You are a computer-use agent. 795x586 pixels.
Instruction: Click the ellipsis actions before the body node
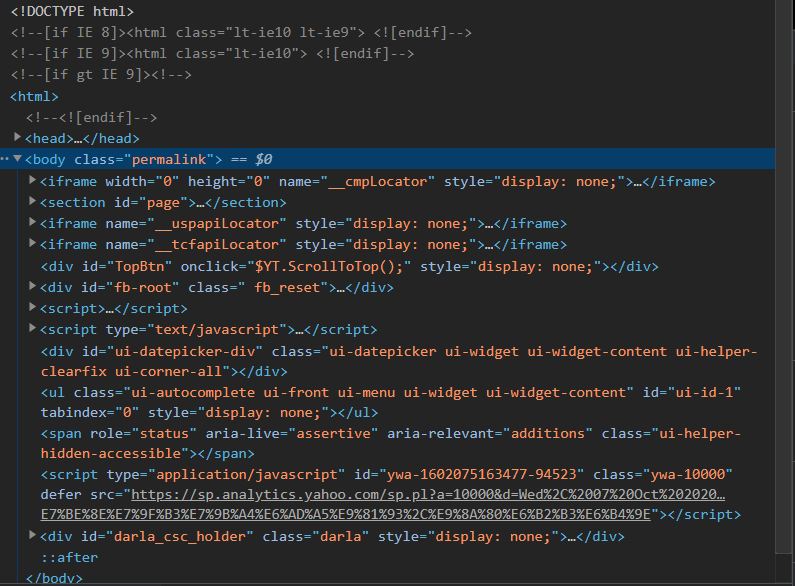click(x=5, y=159)
